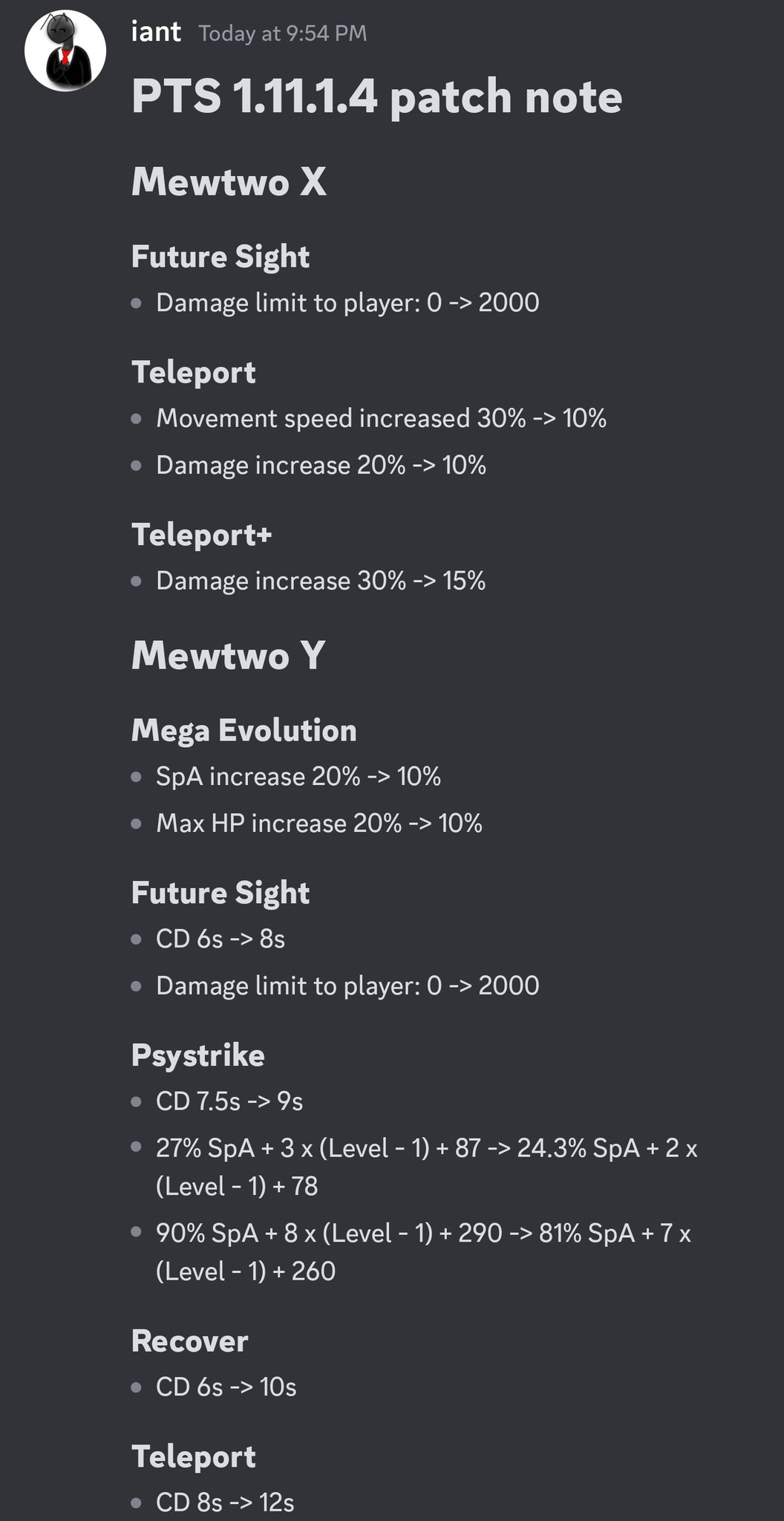Click the CD 8s -> 12s line
784x1521 pixels.
click(225, 1503)
